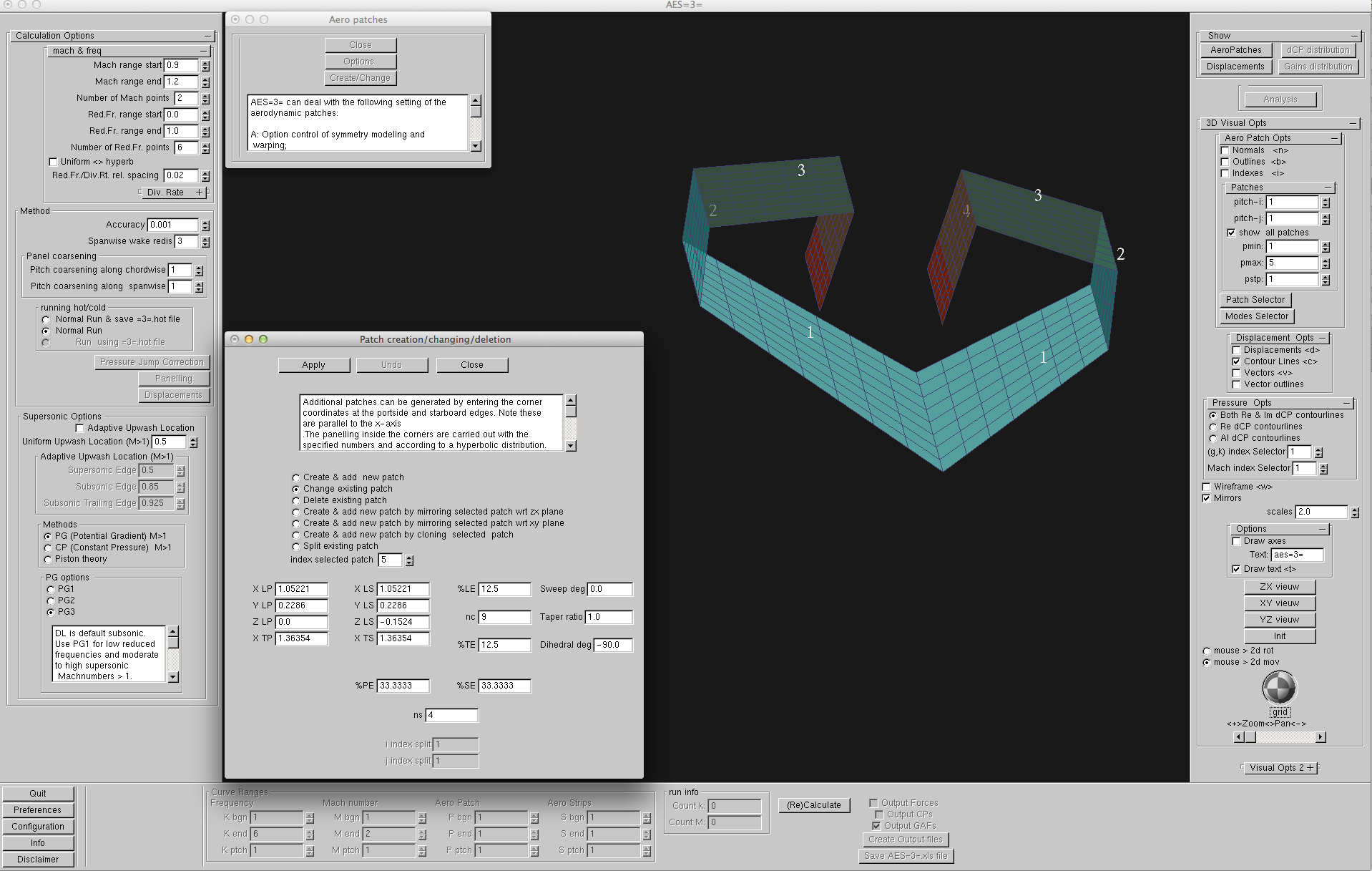Enable Indexes <i> display
The image size is (1372, 871).
pos(1225,173)
